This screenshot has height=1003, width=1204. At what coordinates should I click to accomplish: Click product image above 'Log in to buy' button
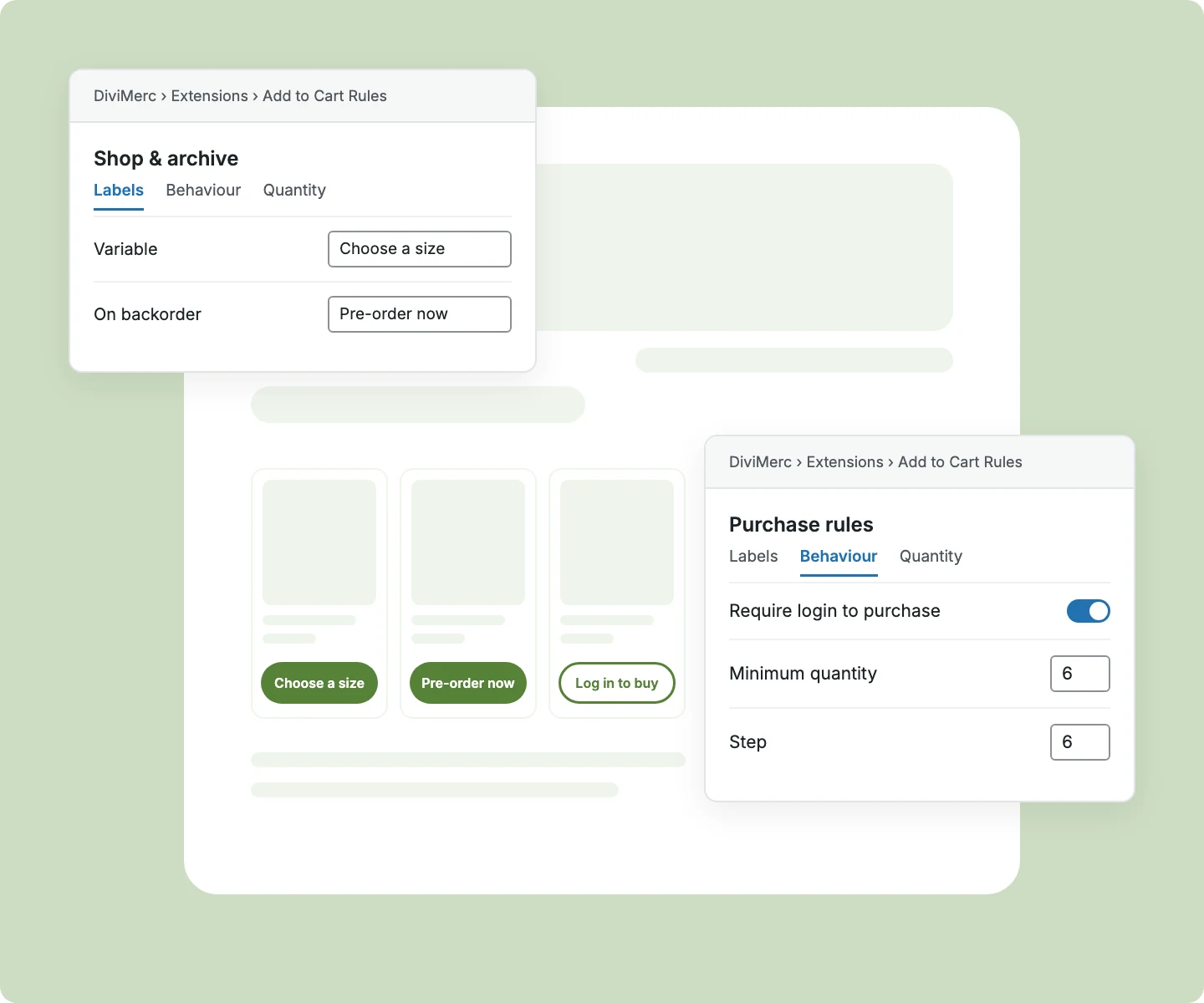click(x=617, y=542)
